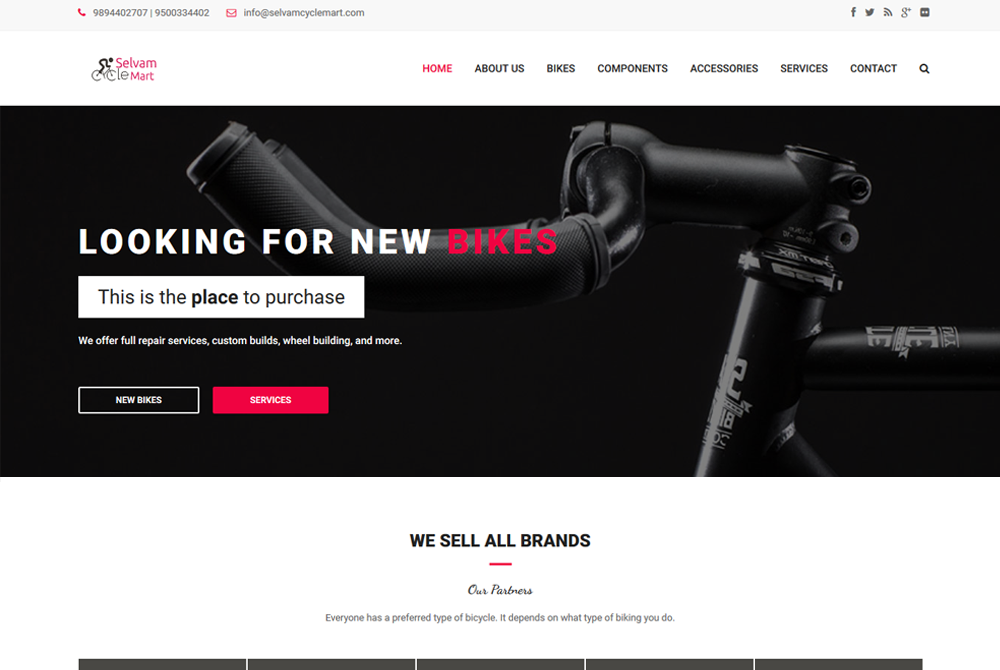Go to the Home menu item
The image size is (1000, 670).
click(x=437, y=68)
